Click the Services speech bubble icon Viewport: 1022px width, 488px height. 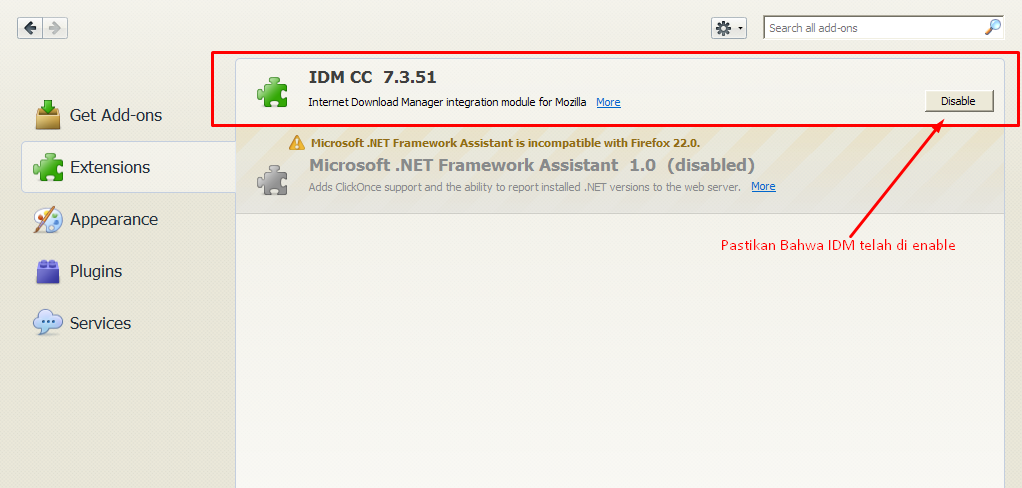(x=48, y=323)
